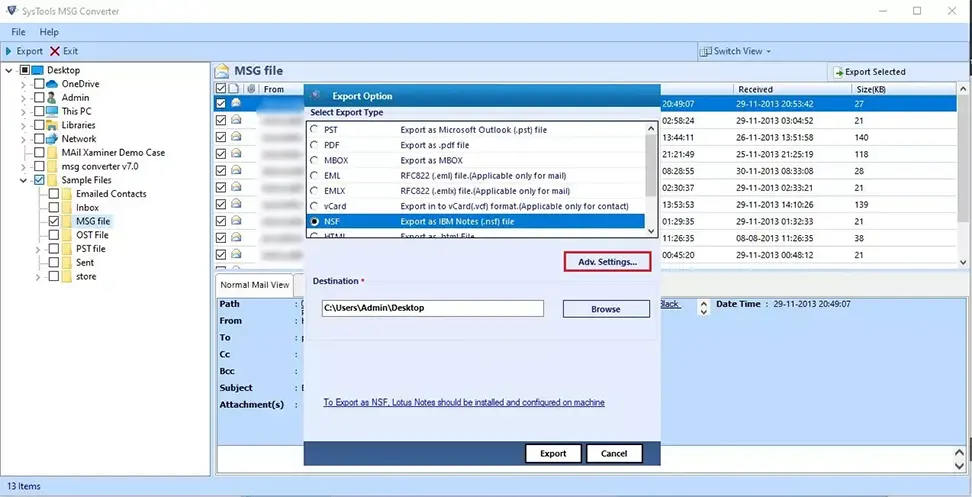
Task: Click the mail icon in first list row
Action: 236,103
